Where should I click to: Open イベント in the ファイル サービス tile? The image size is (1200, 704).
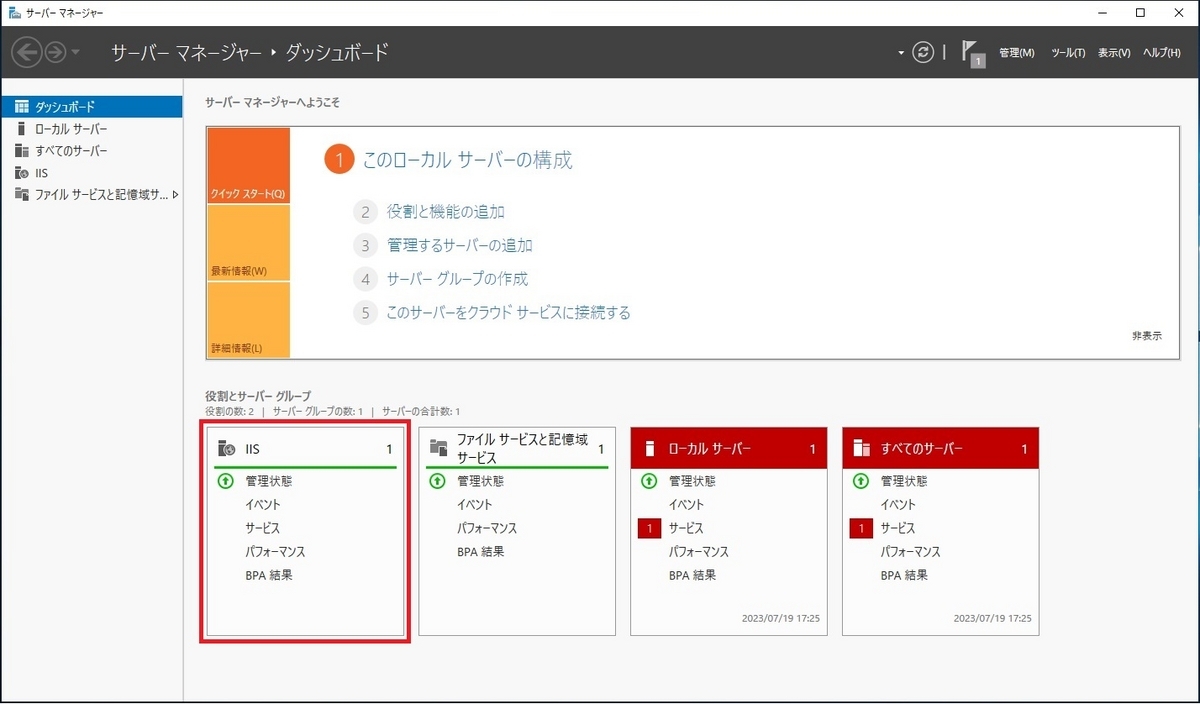tap(475, 505)
